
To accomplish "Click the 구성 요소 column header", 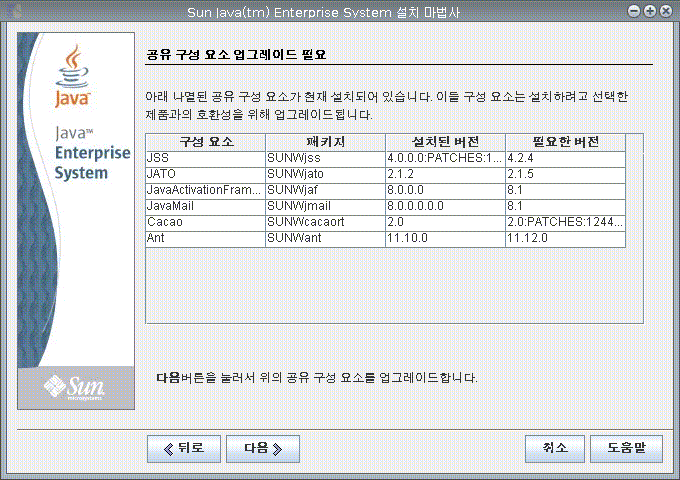I will click(x=206, y=142).
